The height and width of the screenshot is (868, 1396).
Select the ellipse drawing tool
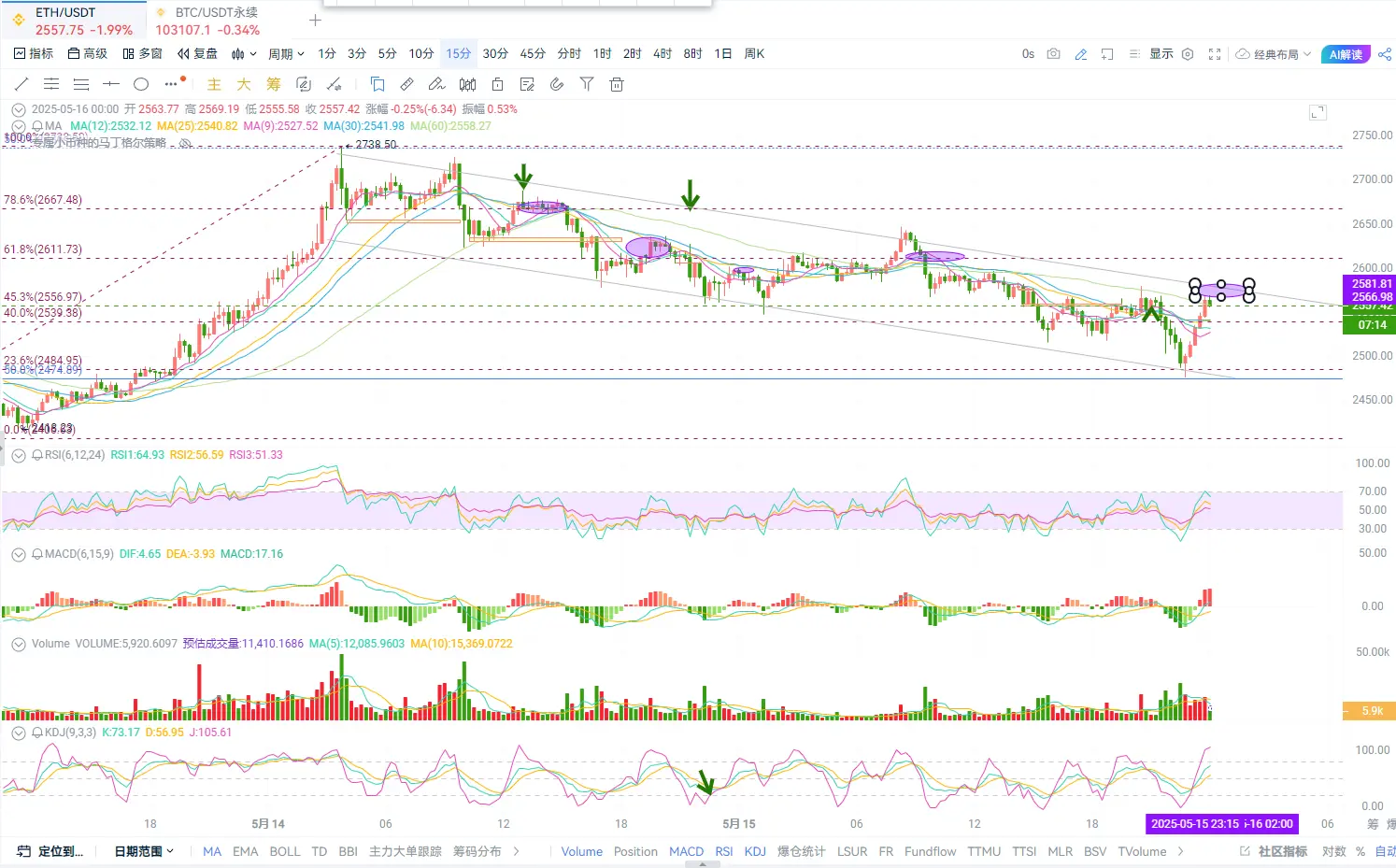point(141,84)
